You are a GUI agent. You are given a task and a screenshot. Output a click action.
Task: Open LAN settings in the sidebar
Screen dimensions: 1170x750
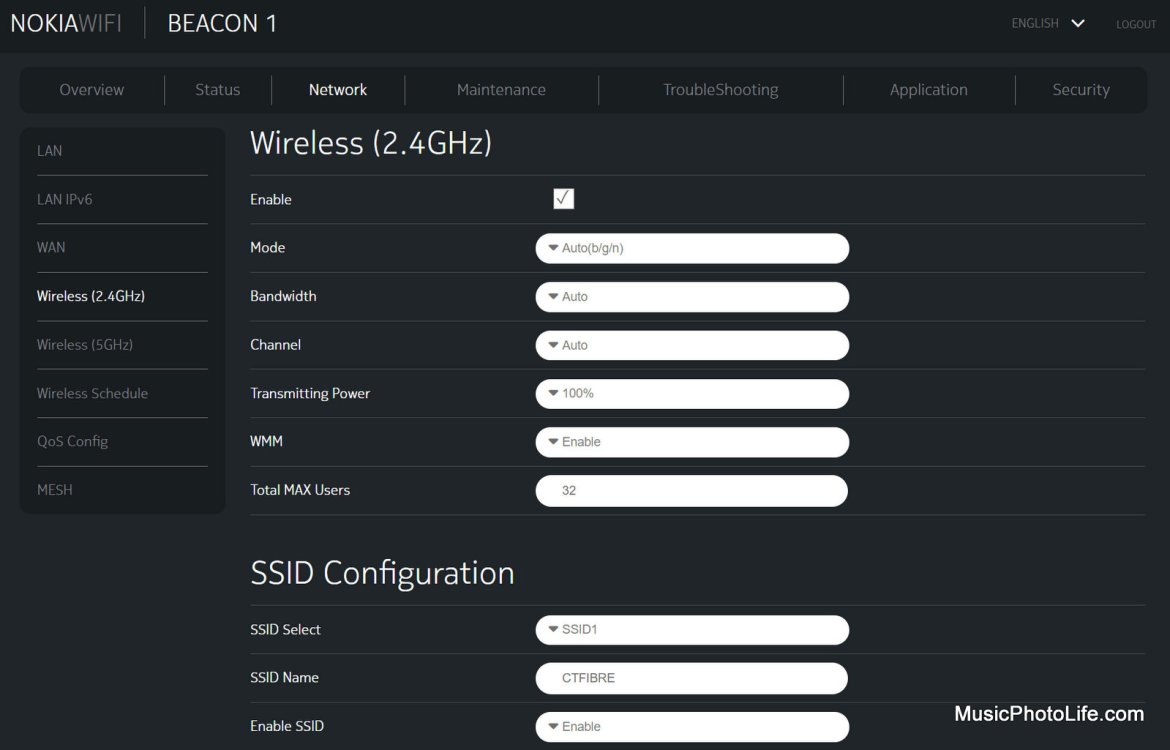point(49,150)
